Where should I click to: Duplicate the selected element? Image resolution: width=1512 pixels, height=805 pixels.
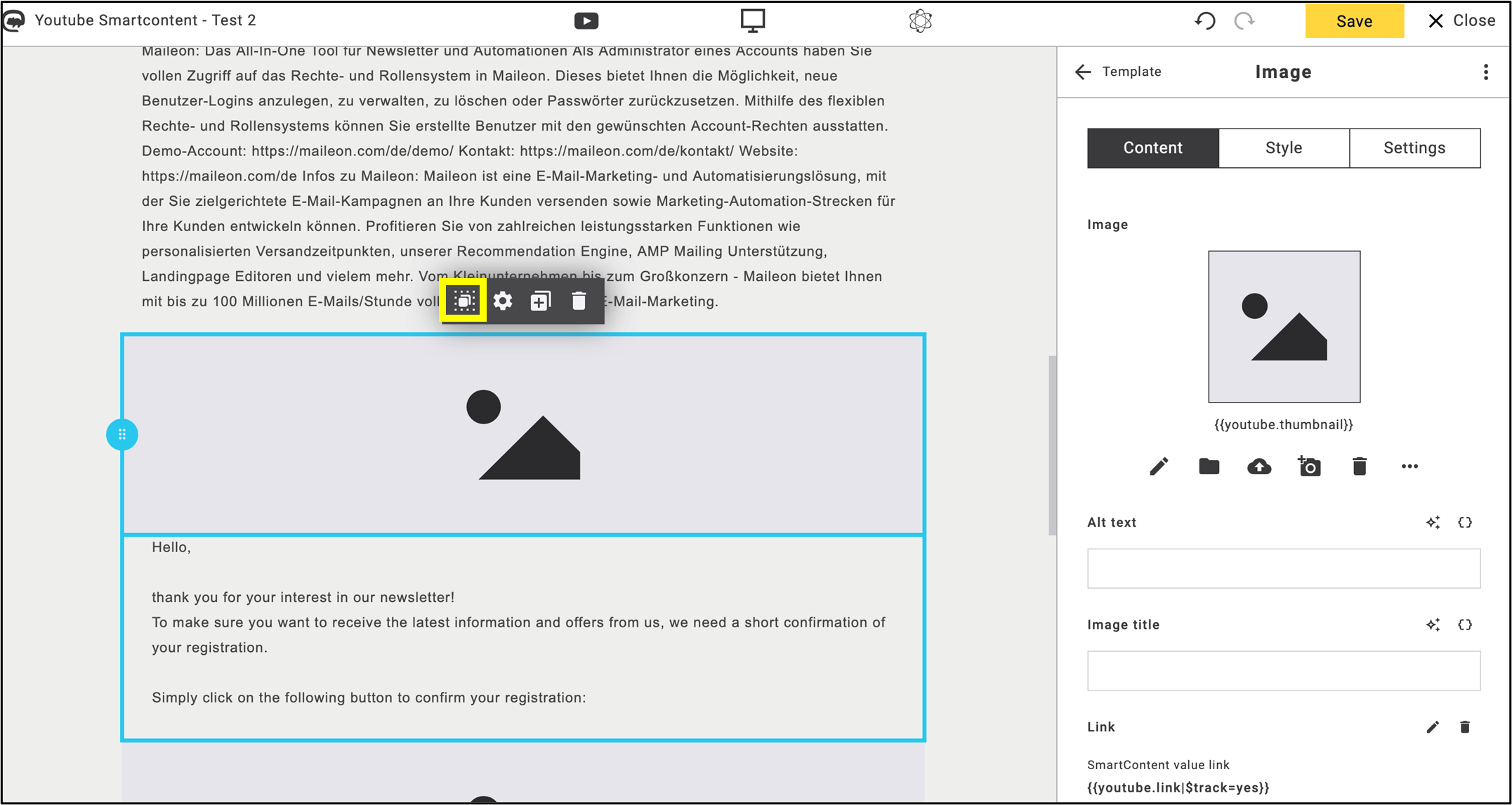click(x=540, y=301)
